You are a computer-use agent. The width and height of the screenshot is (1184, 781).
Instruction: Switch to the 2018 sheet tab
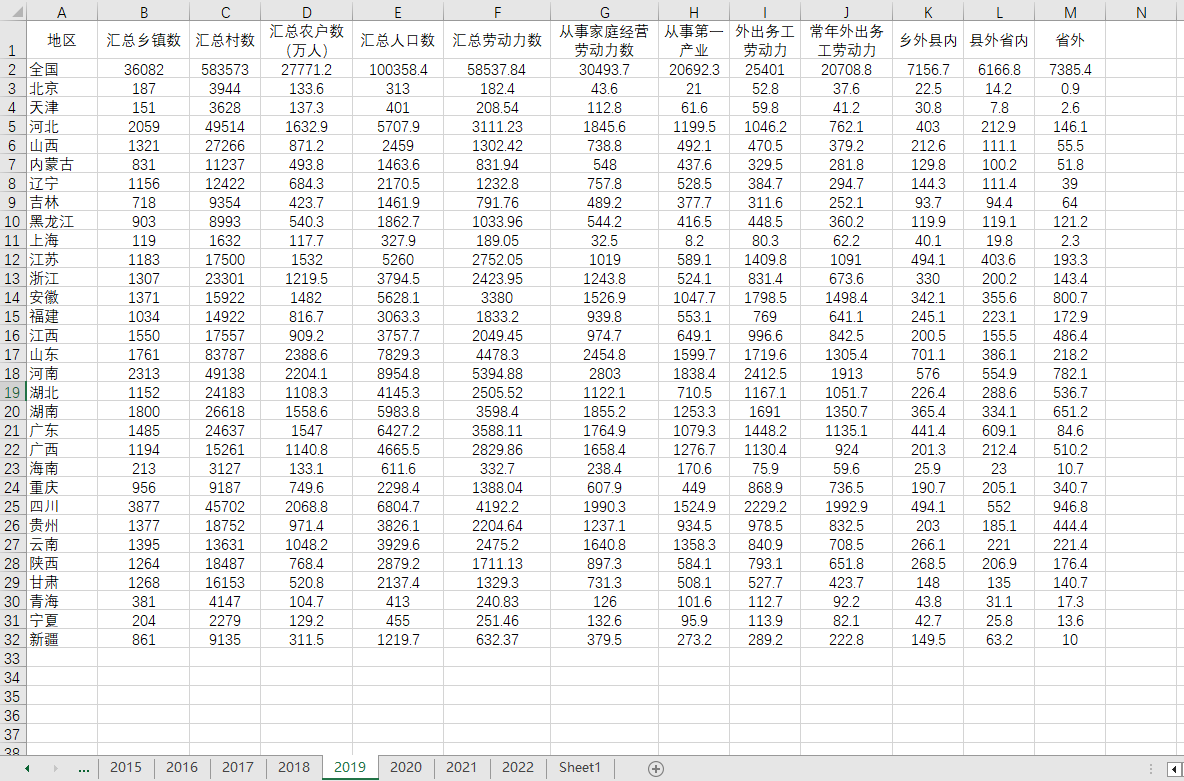[294, 767]
